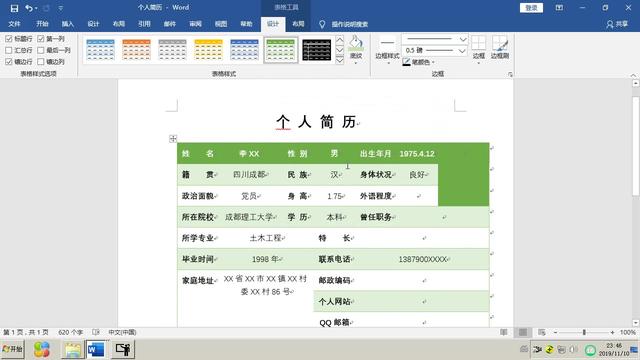
Task: Apply the orange table style thumbnail
Action: tap(136, 50)
